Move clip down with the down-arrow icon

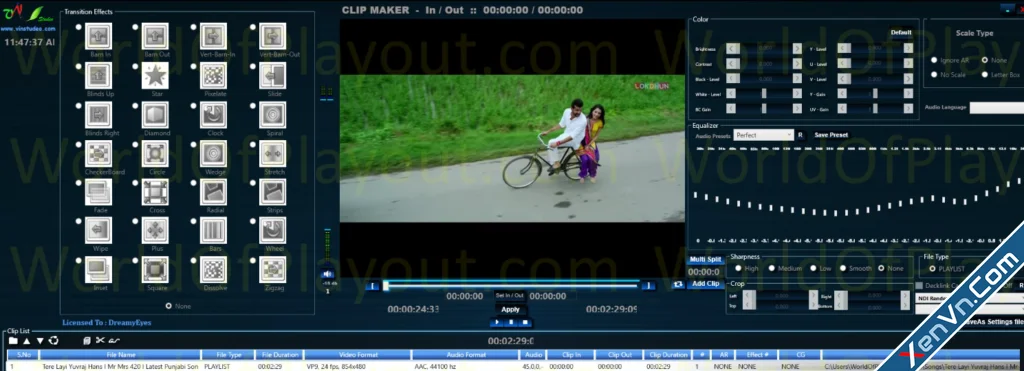(x=40, y=341)
